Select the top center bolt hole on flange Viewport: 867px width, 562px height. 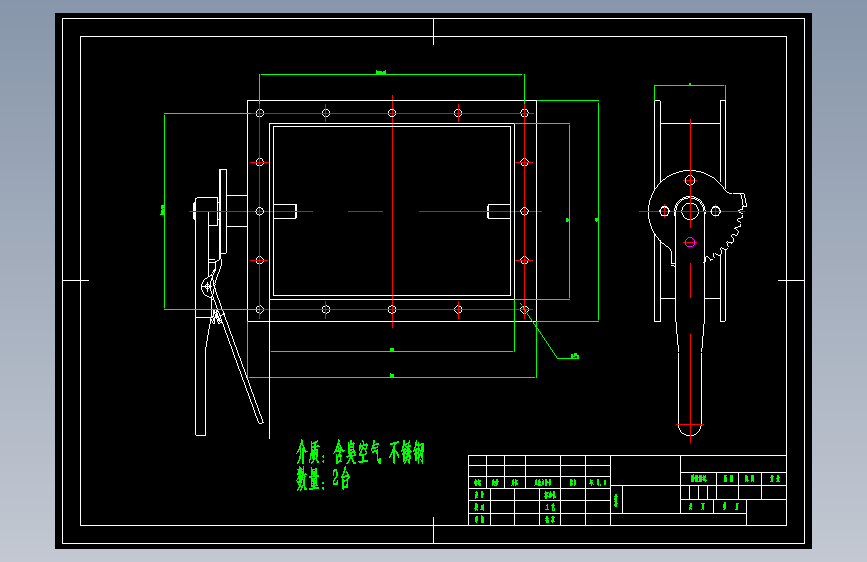pos(392,113)
